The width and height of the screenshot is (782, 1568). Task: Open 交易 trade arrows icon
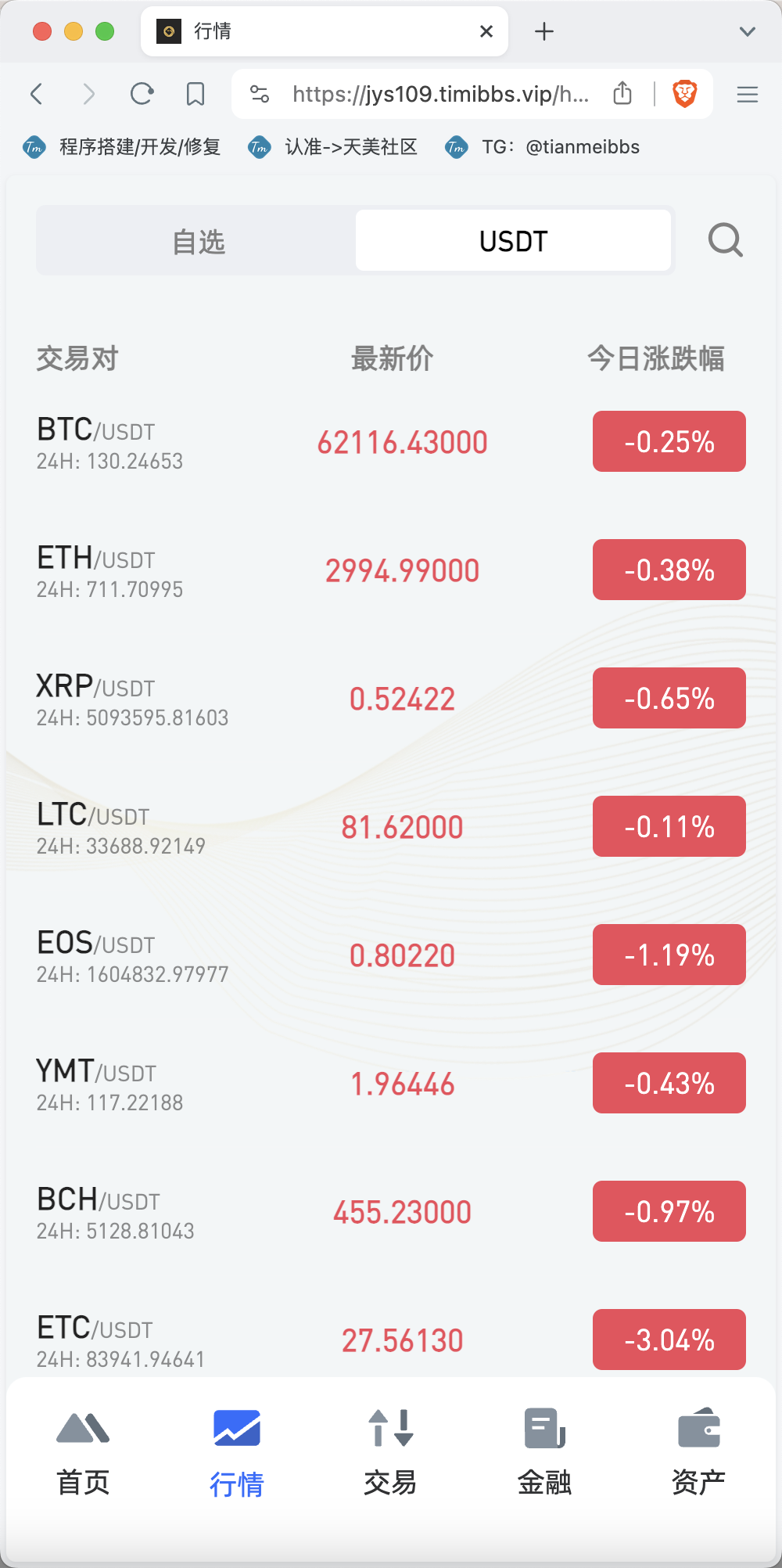coord(390,1428)
